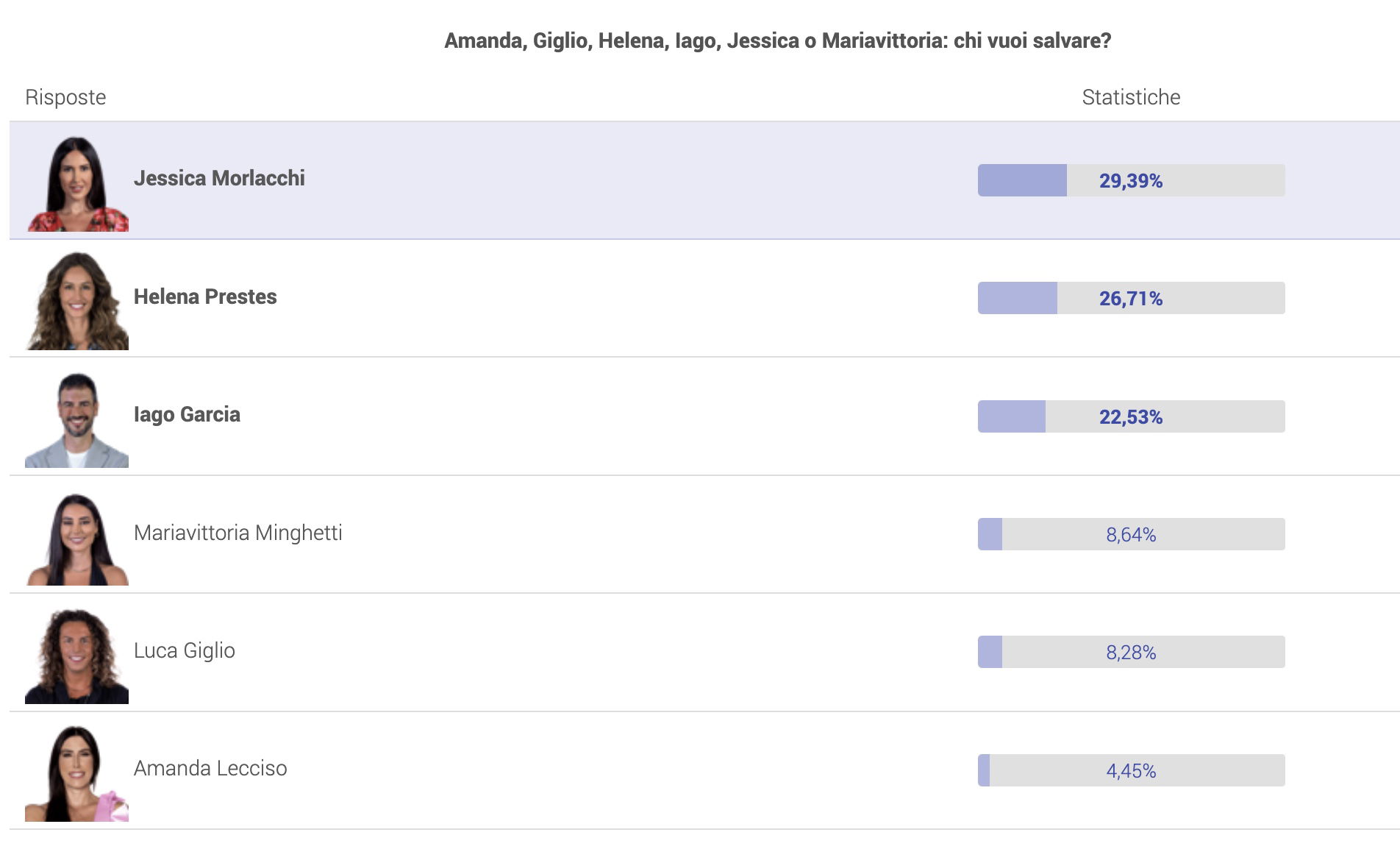Click Luca Giglio's portrait photo
The image size is (1400, 849).
pos(77,655)
